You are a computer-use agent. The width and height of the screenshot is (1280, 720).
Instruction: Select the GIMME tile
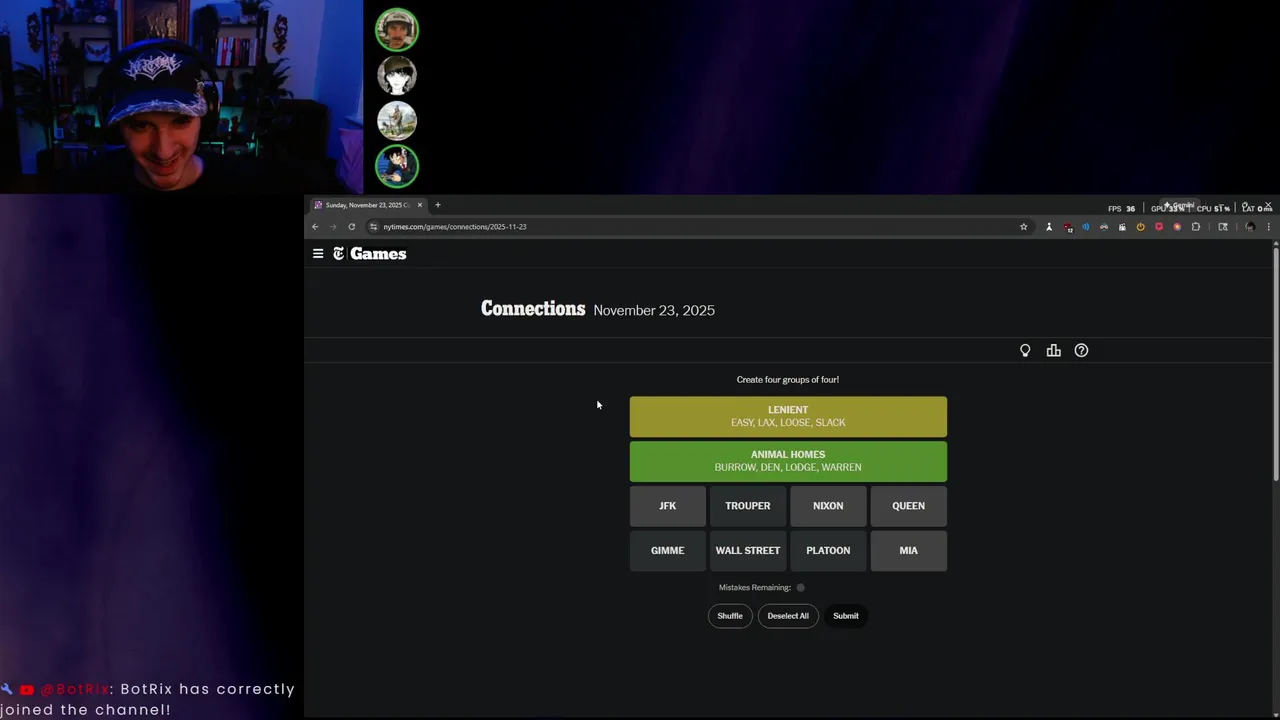(x=668, y=551)
